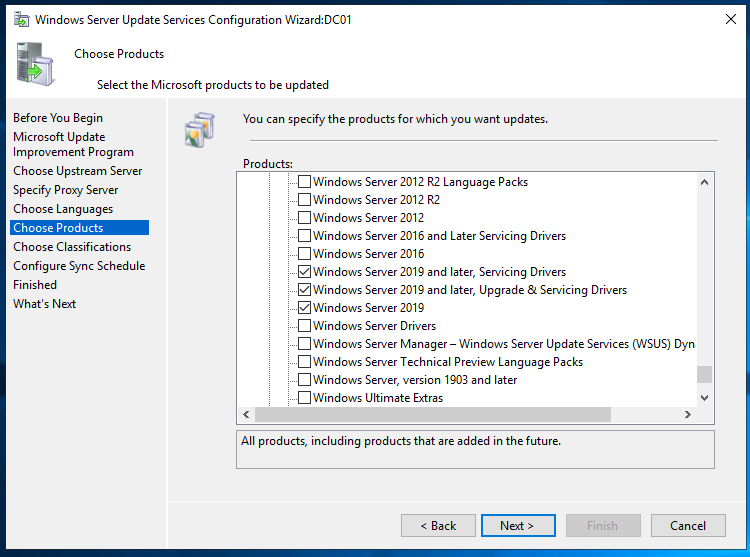The width and height of the screenshot is (750, 557).
Task: Close the configuration wizard window
Action: coord(730,20)
